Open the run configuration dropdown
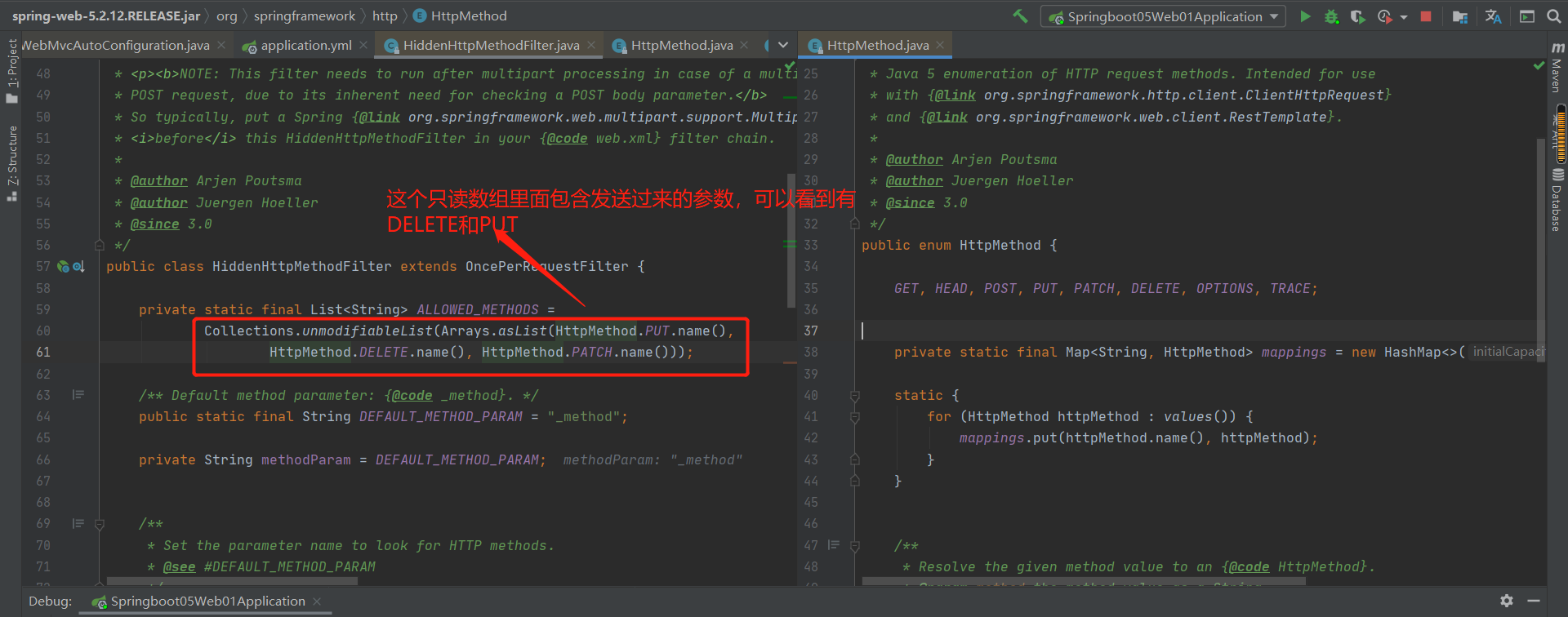The width and height of the screenshot is (1568, 617). click(x=1163, y=16)
